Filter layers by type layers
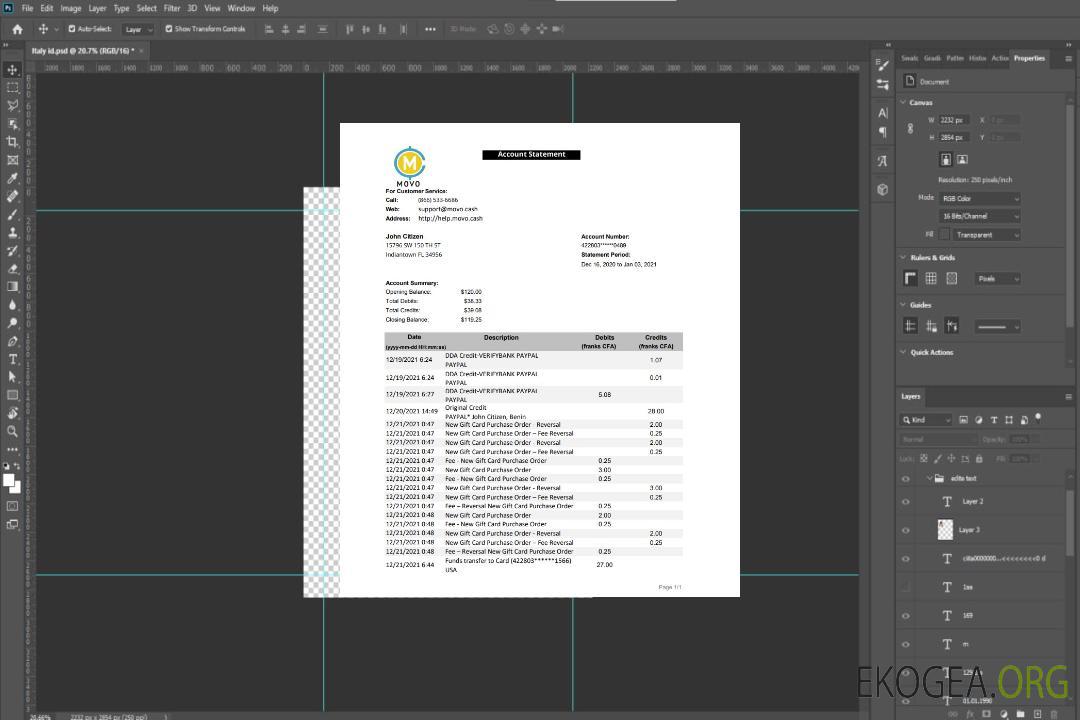This screenshot has width=1080, height=720. tap(994, 420)
